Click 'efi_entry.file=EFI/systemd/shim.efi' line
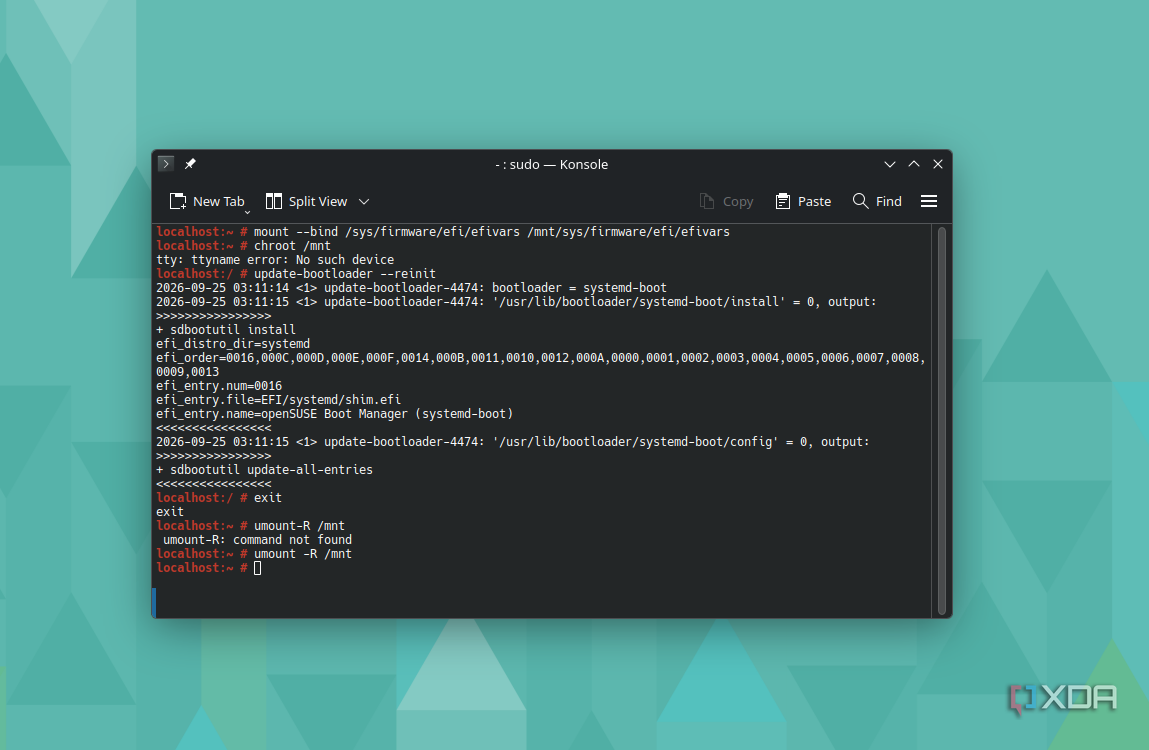The image size is (1149, 750). pyautogui.click(x=278, y=400)
